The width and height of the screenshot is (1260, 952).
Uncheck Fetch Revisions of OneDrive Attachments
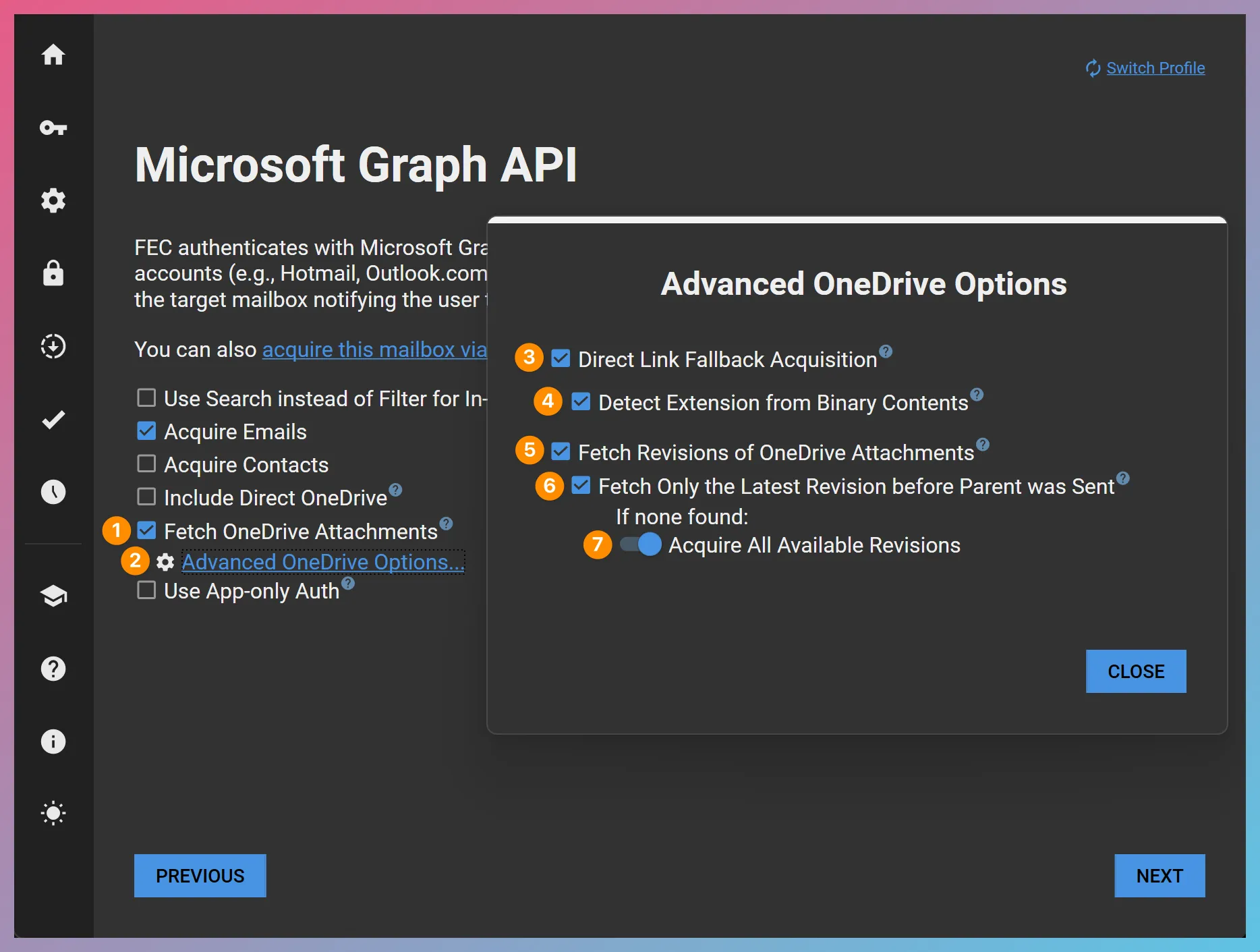point(561,452)
